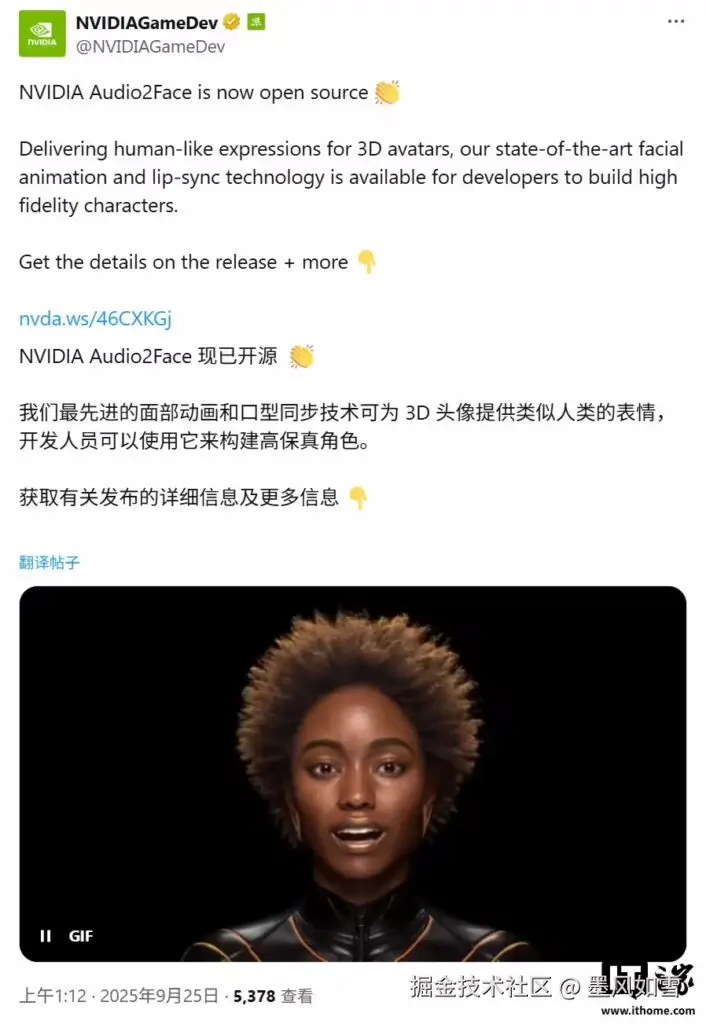Open the @NVIDIAGameDev handle
Viewport: 706px width, 1024px height.
click(150, 46)
